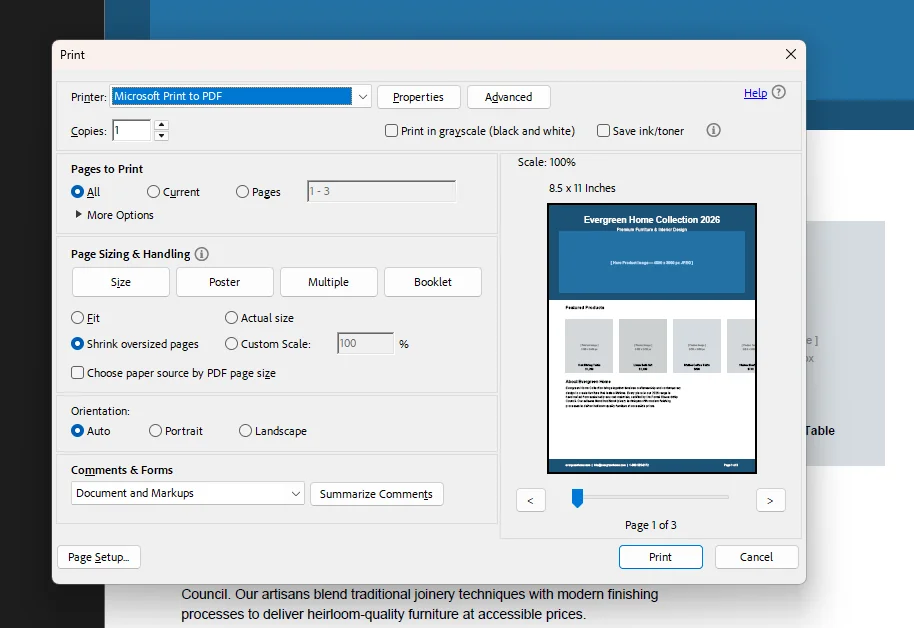Select the Current page radio button
The image size is (914, 628).
point(153,191)
